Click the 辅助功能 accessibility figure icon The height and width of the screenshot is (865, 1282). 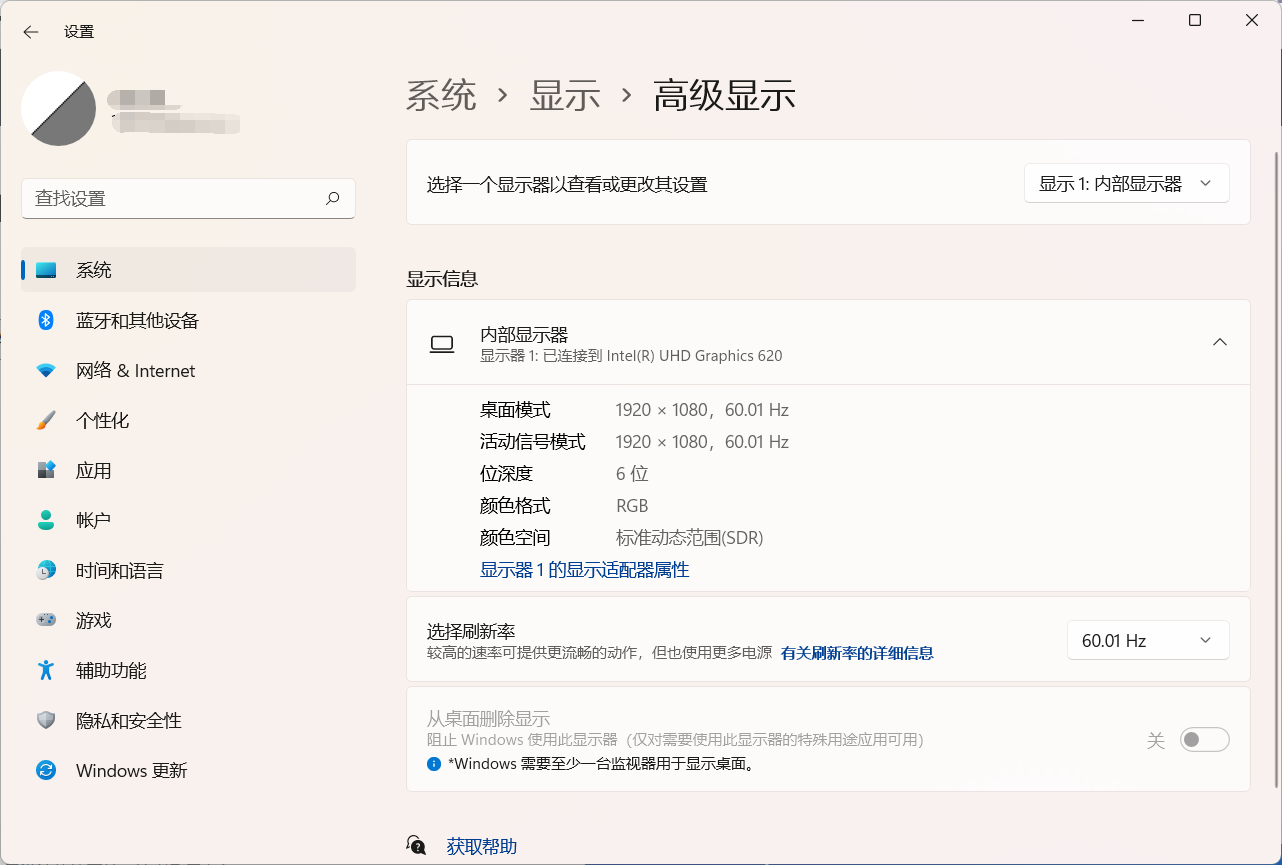point(46,670)
